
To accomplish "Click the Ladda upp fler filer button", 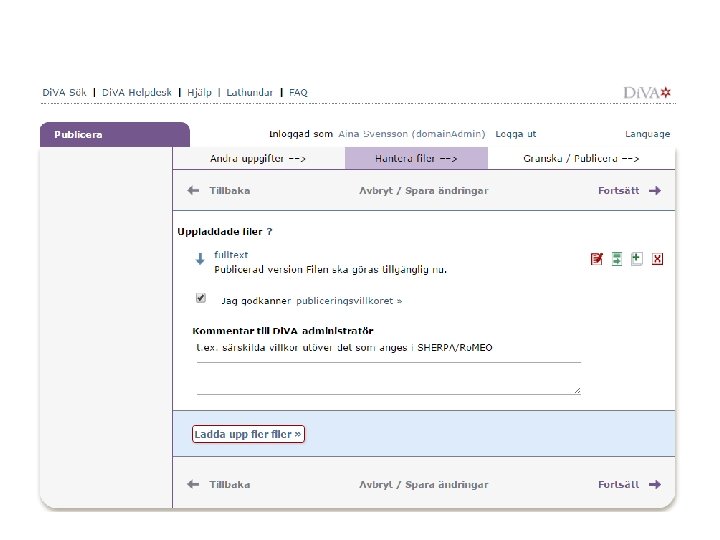I will point(248,434).
